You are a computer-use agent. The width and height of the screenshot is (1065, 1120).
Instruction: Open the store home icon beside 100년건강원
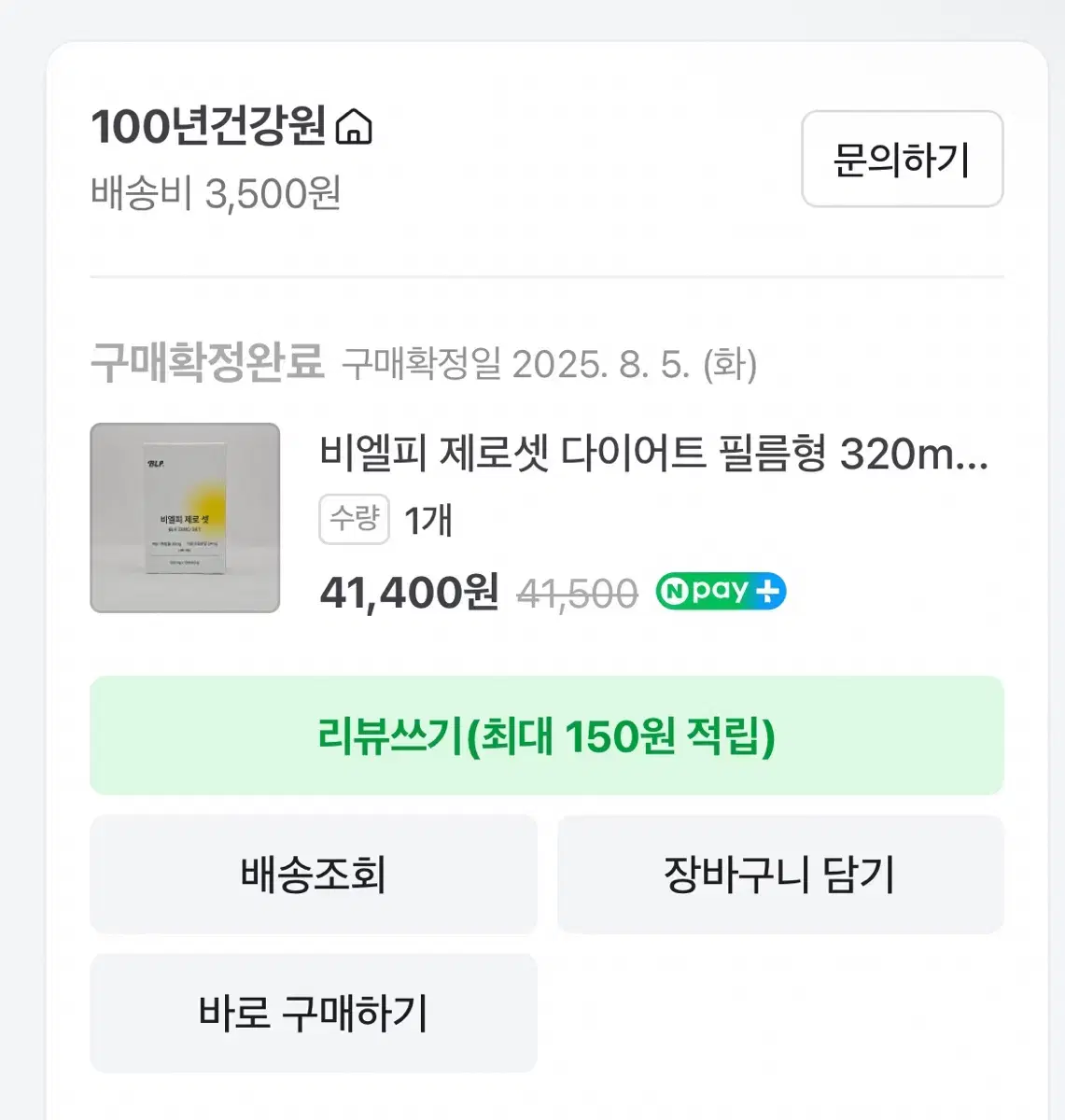[x=353, y=127]
